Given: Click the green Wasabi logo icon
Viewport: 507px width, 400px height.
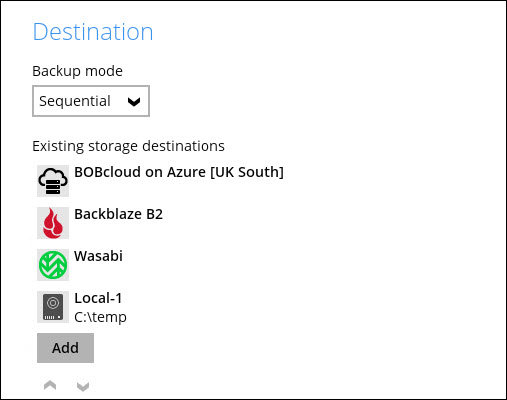Looking at the screenshot, I should click(x=53, y=265).
